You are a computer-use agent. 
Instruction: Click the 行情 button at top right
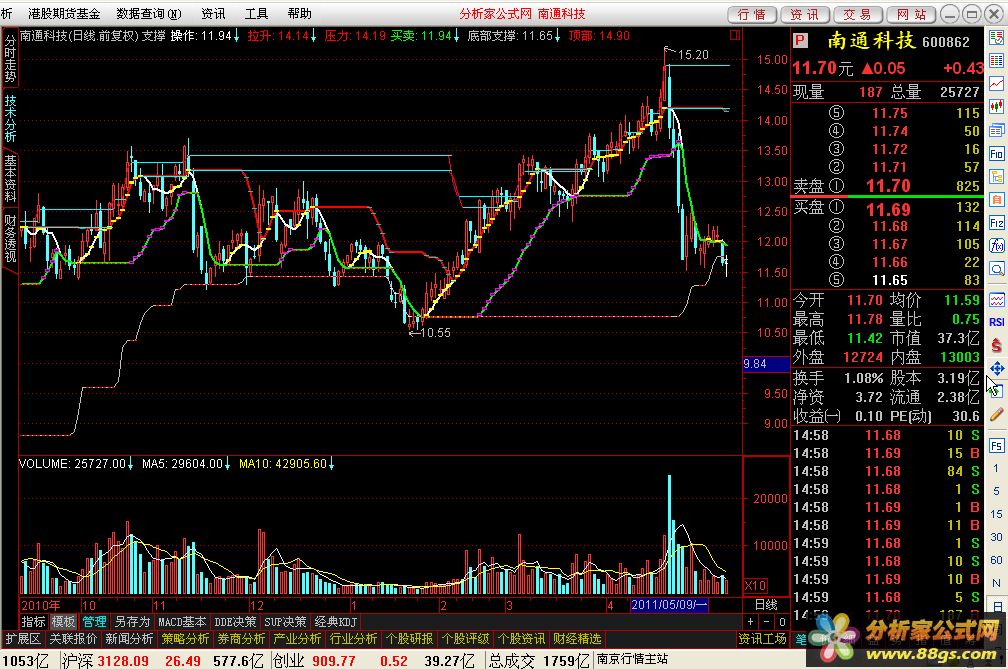(x=752, y=15)
